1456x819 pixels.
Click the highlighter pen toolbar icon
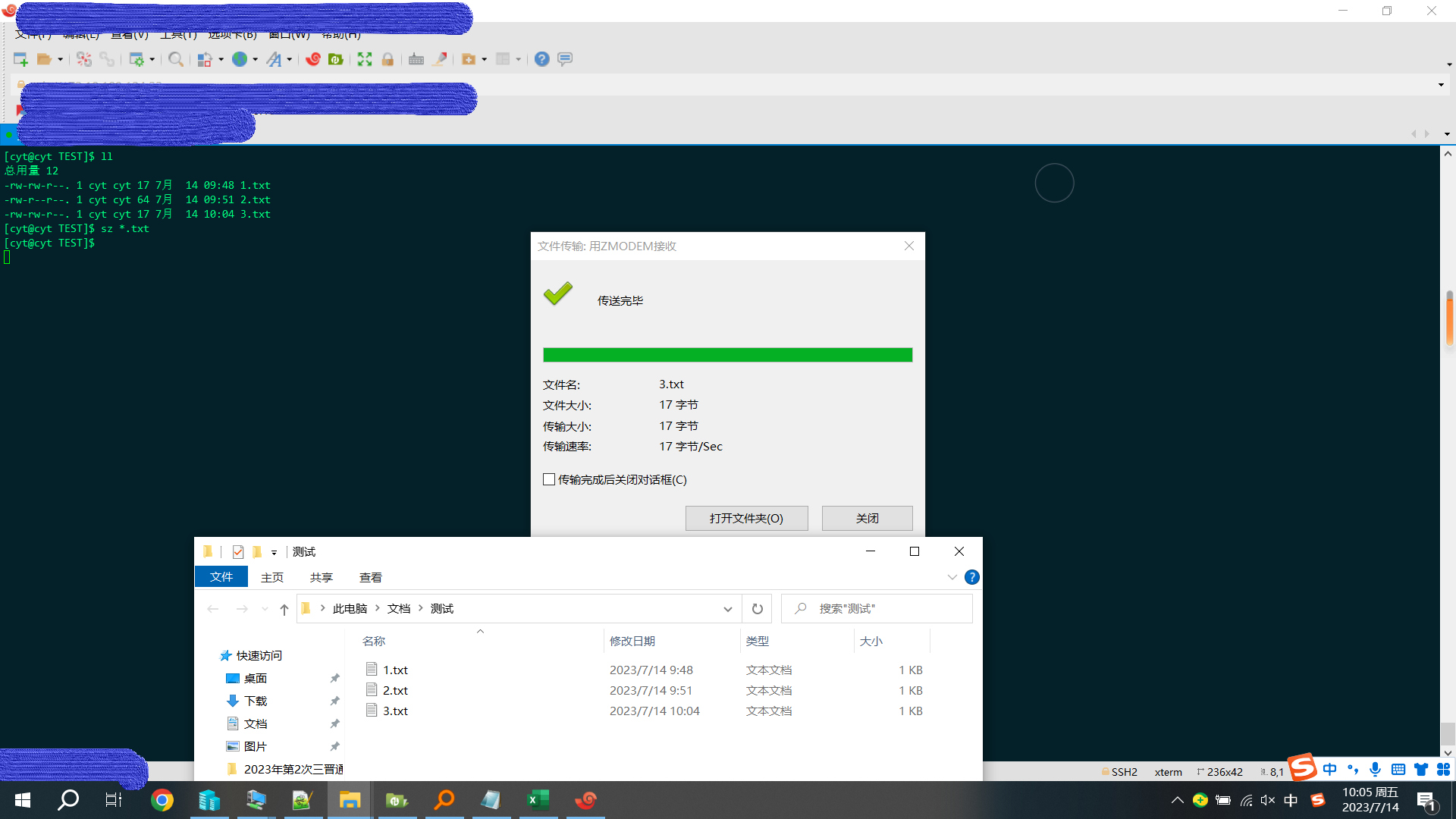(x=440, y=59)
